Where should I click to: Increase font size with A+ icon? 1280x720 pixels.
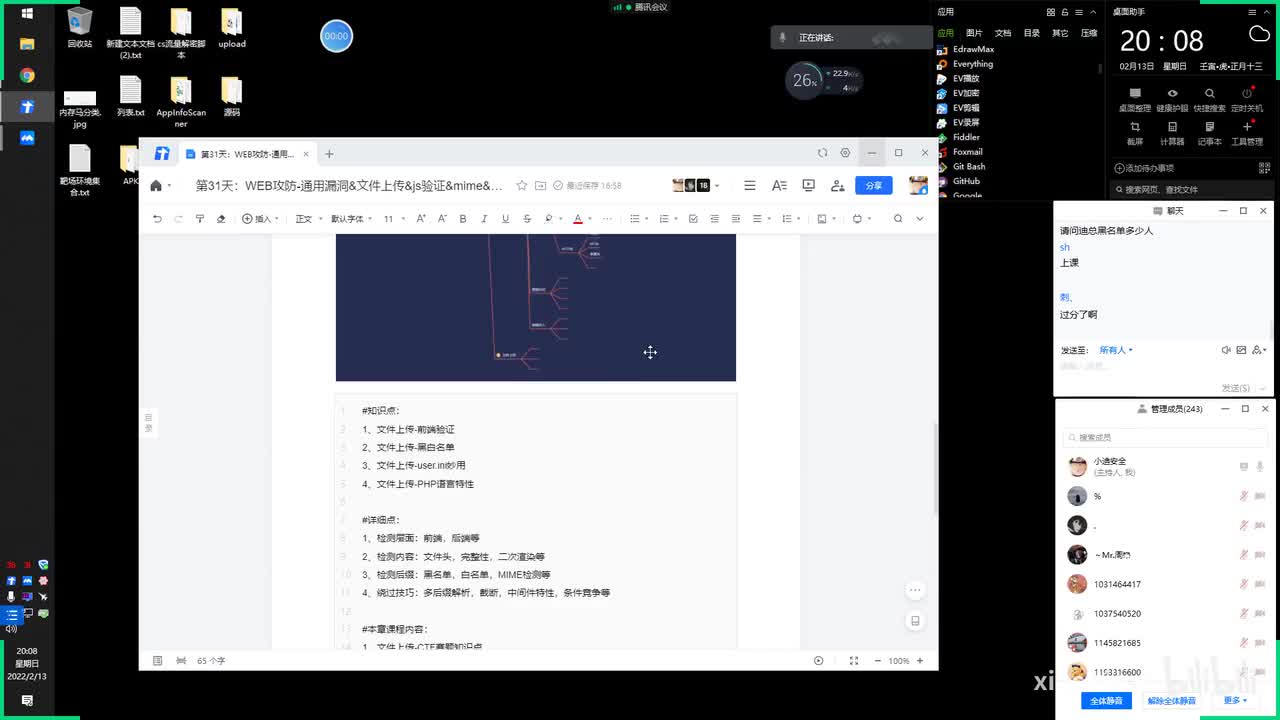[421, 219]
